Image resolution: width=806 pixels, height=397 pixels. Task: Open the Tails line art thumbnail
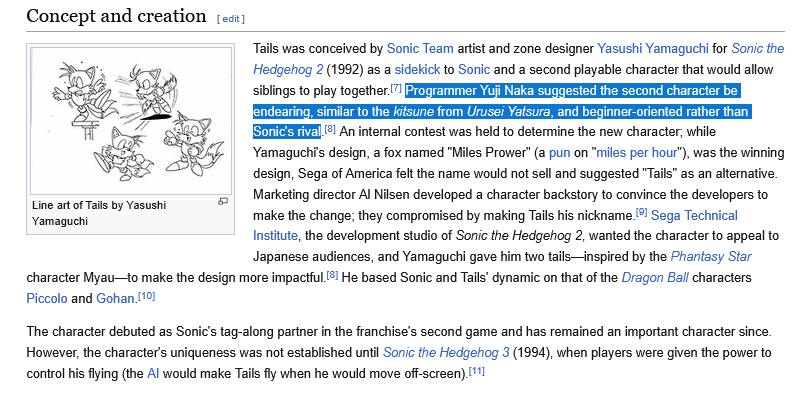click(131, 121)
